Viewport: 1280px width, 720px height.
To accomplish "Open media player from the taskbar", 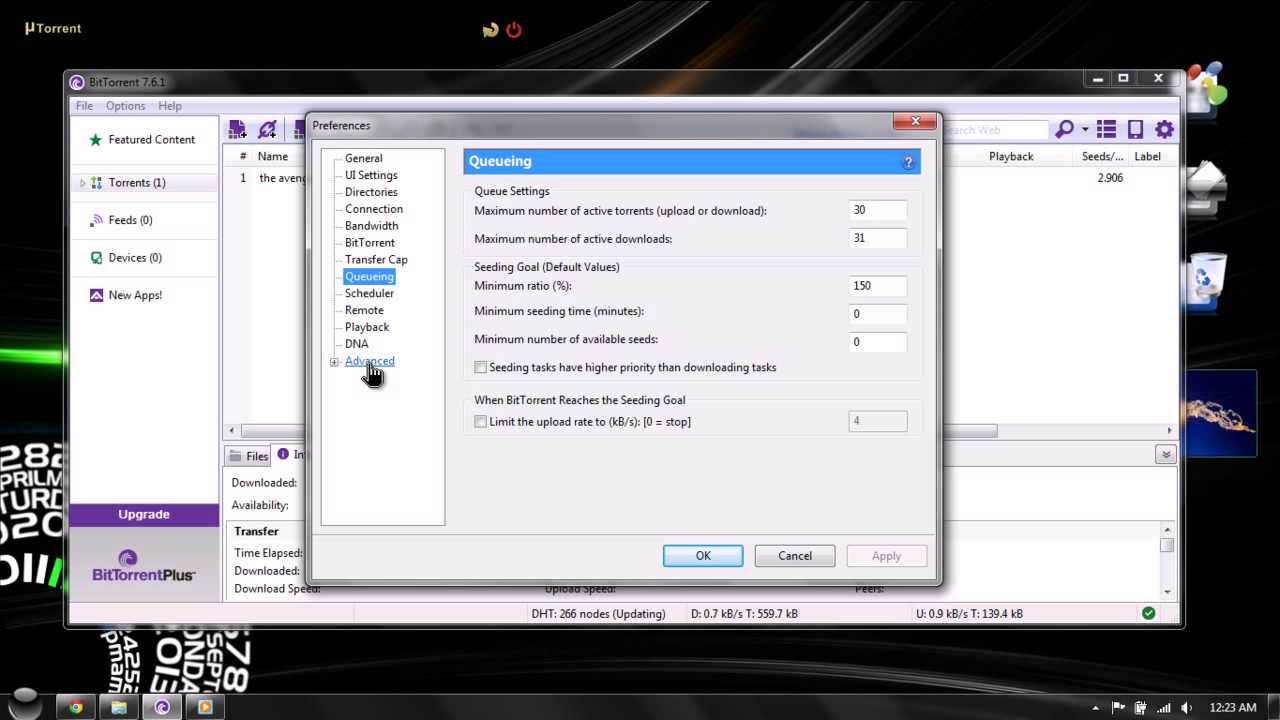I will (x=205, y=707).
